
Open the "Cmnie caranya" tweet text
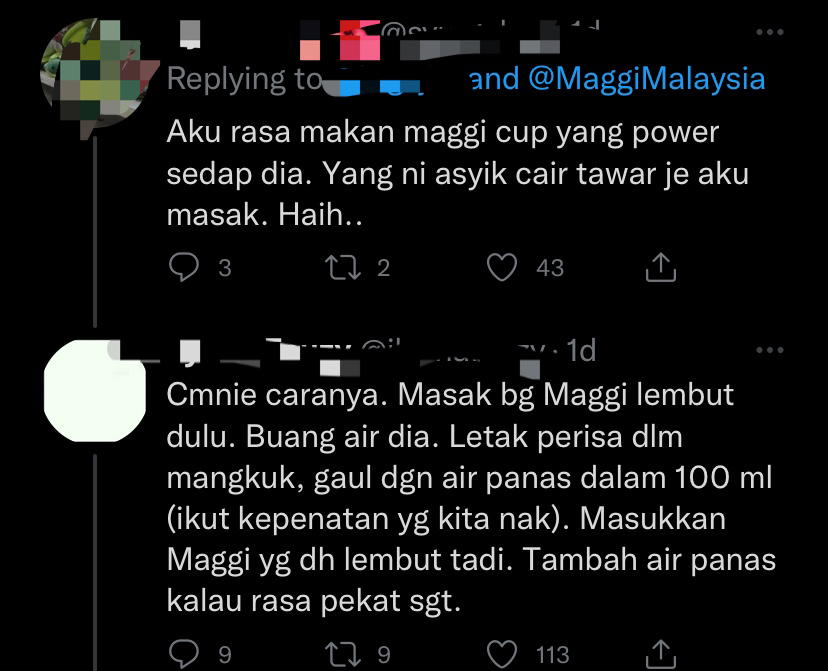pyautogui.click(x=471, y=497)
